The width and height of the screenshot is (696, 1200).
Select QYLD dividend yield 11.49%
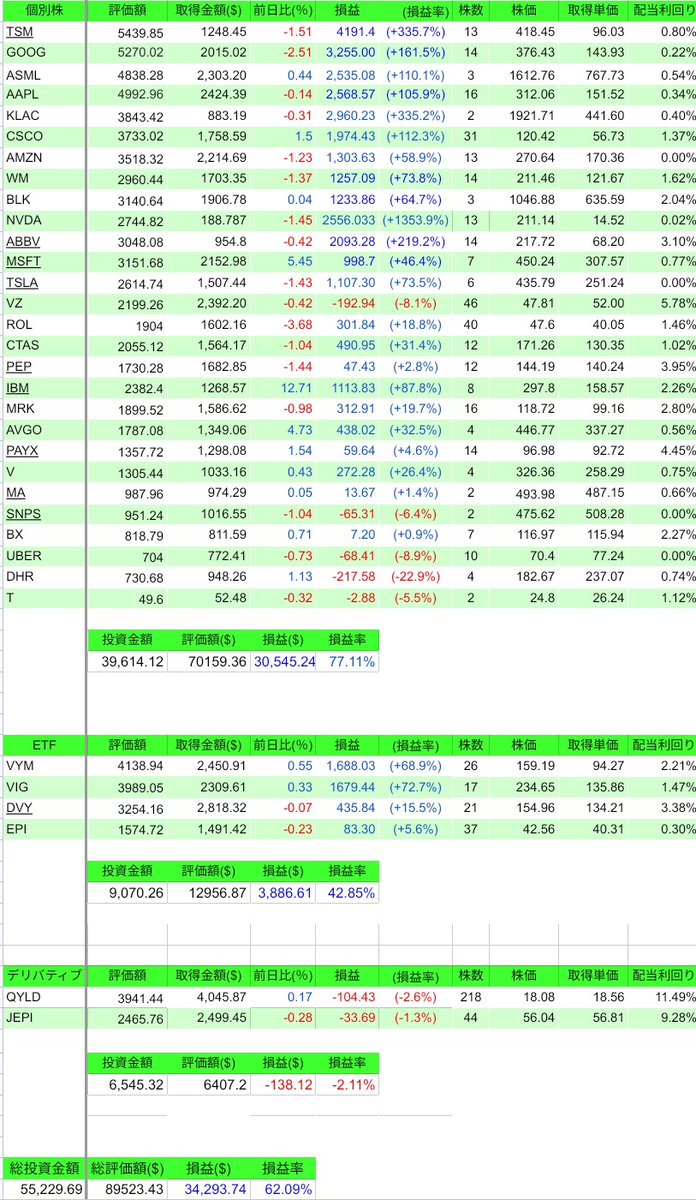click(x=662, y=997)
